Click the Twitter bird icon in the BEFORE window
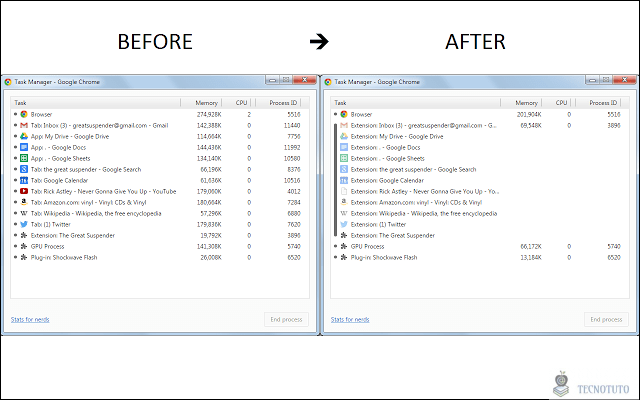 24,224
